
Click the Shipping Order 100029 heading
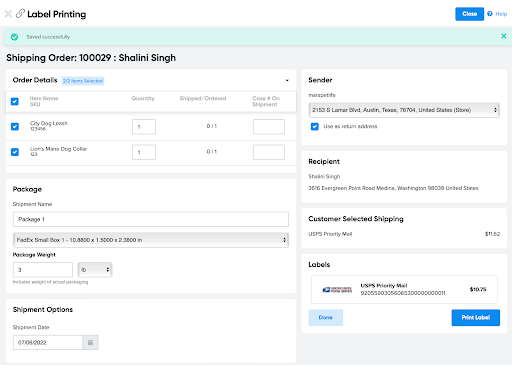(91, 58)
